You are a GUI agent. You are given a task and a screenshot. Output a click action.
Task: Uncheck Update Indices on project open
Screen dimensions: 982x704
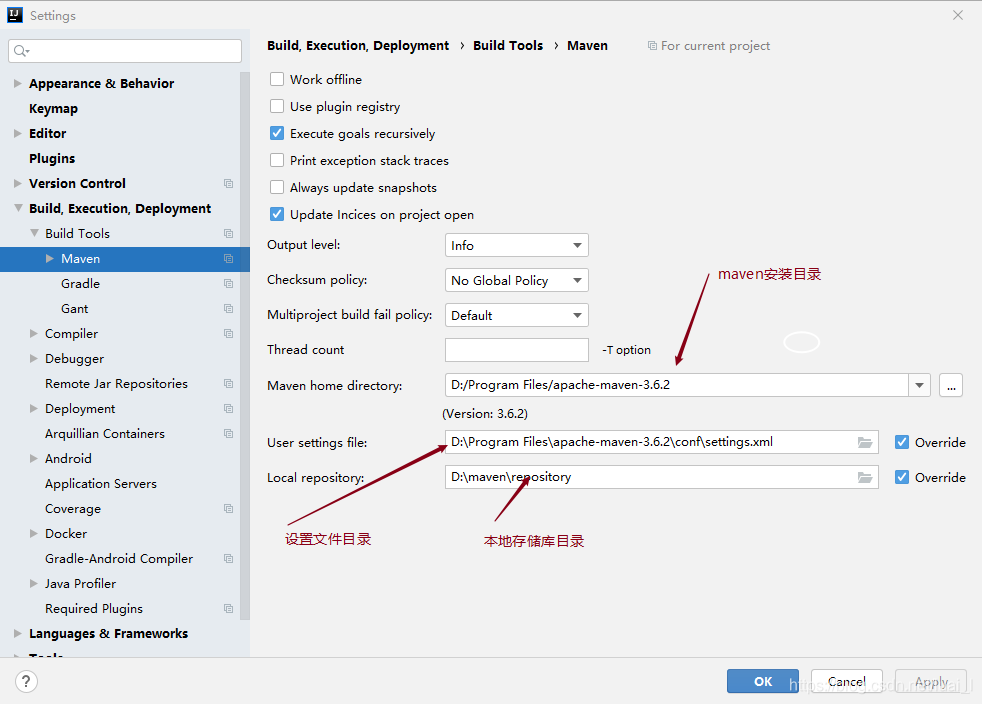(277, 214)
